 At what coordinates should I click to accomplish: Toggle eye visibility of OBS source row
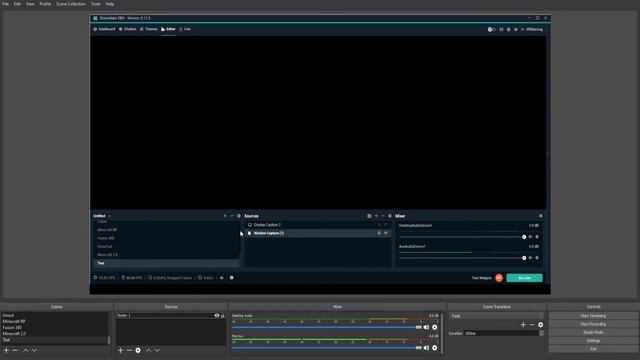(x=217, y=316)
